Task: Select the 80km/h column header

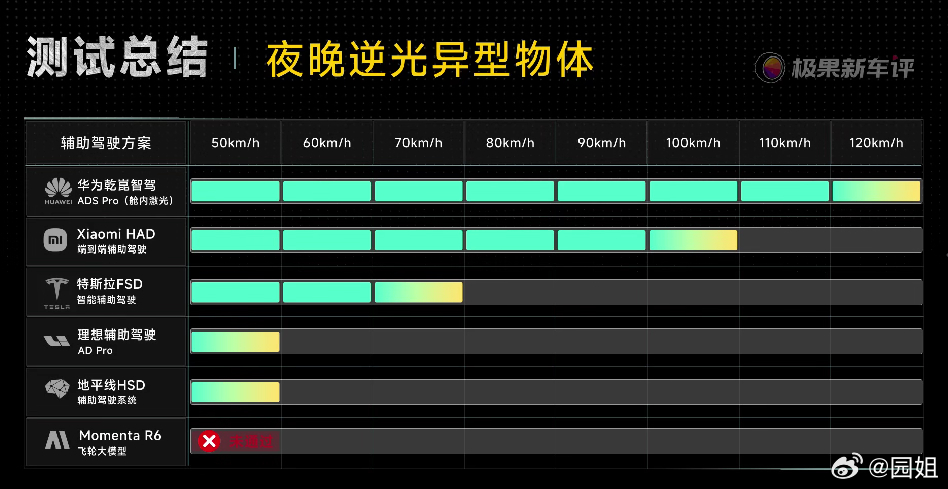Action: click(510, 143)
